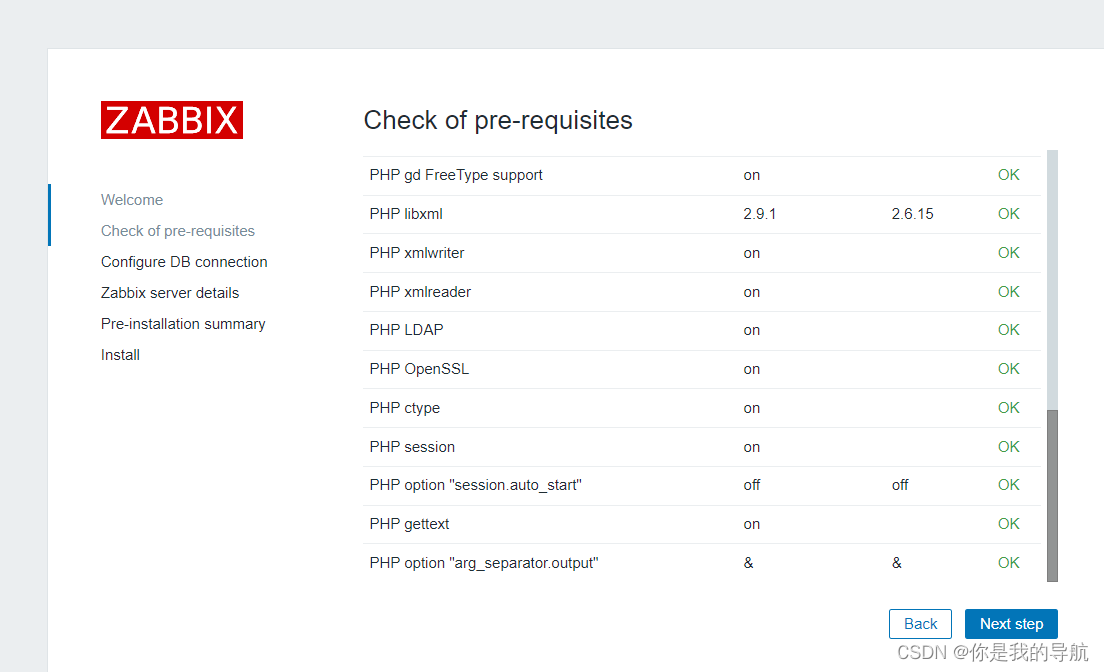Click the Next step button

(1011, 623)
